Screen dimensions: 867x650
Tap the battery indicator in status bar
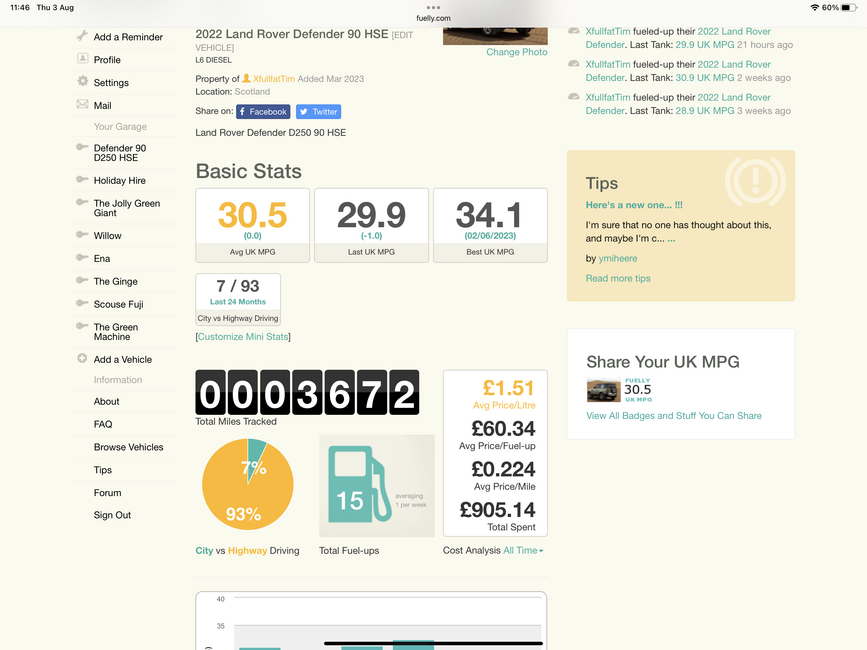coord(849,8)
